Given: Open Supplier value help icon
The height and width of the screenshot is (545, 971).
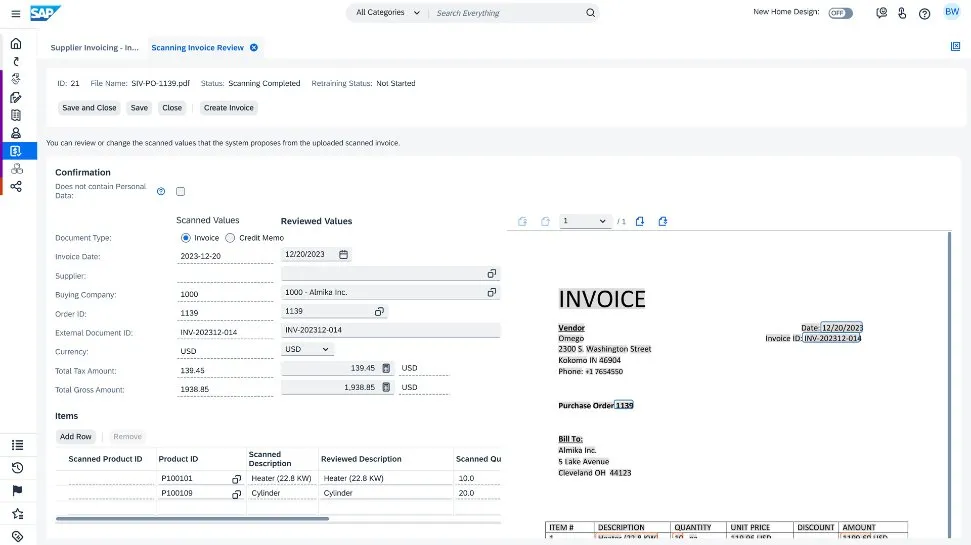Looking at the screenshot, I should point(492,273).
